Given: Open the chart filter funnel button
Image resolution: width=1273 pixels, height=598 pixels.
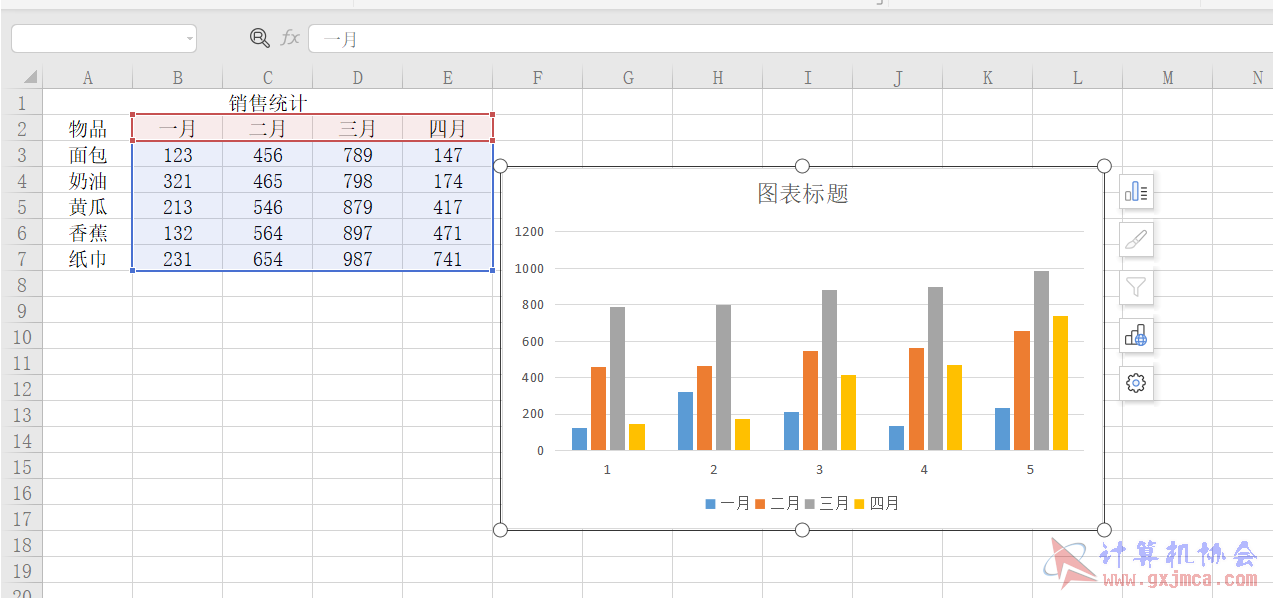Looking at the screenshot, I should (1136, 287).
